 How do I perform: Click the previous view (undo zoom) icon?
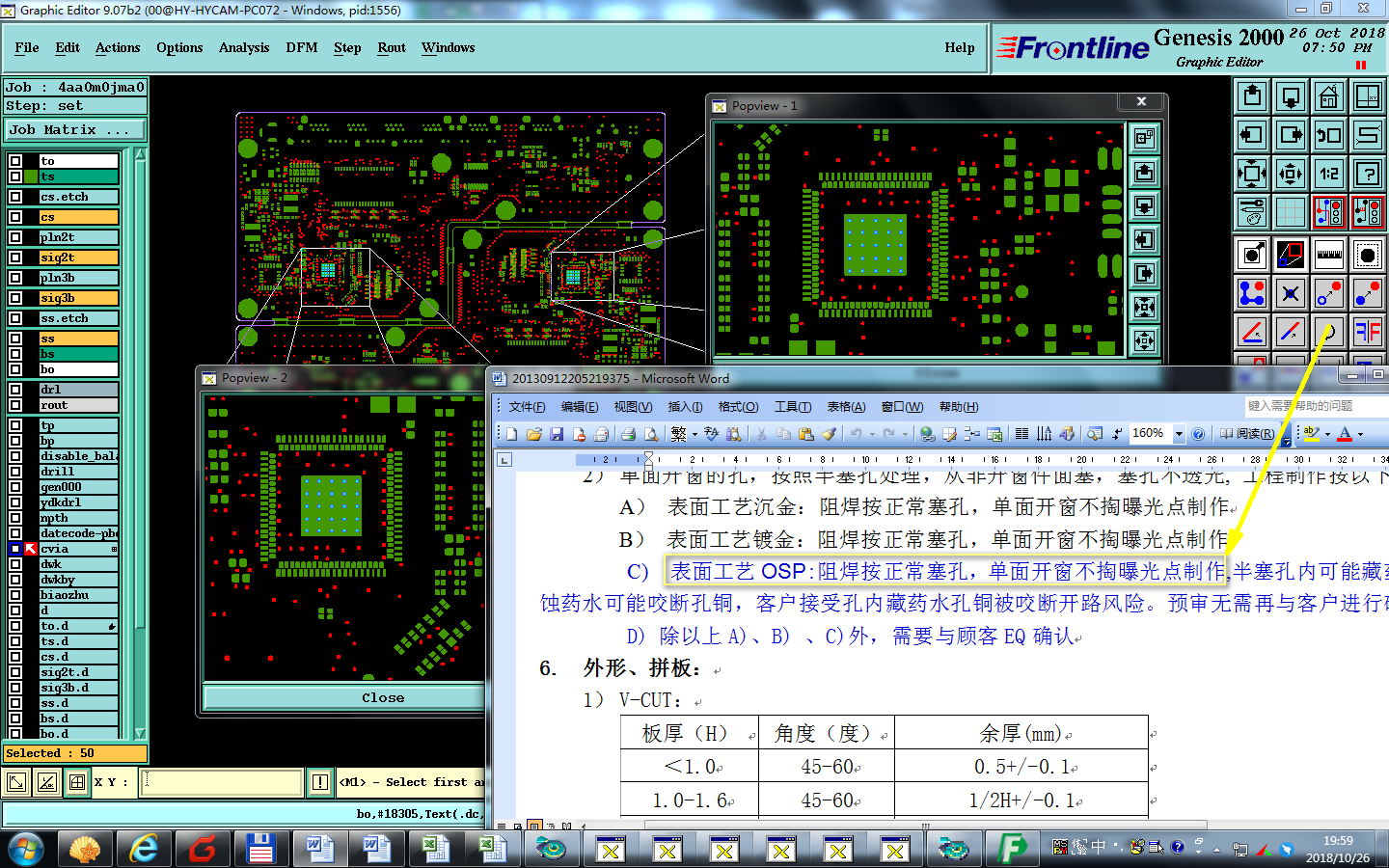[1329, 135]
